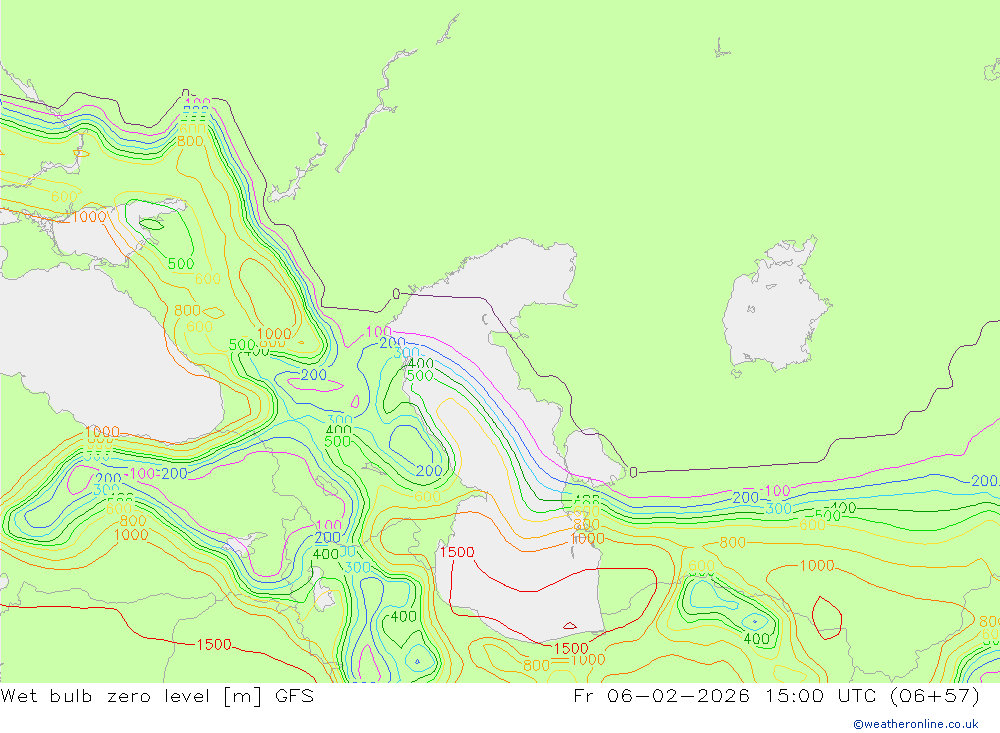Click the orange 1000 label on the far eastern contour
This screenshot has width=1000, height=733.
click(x=816, y=565)
